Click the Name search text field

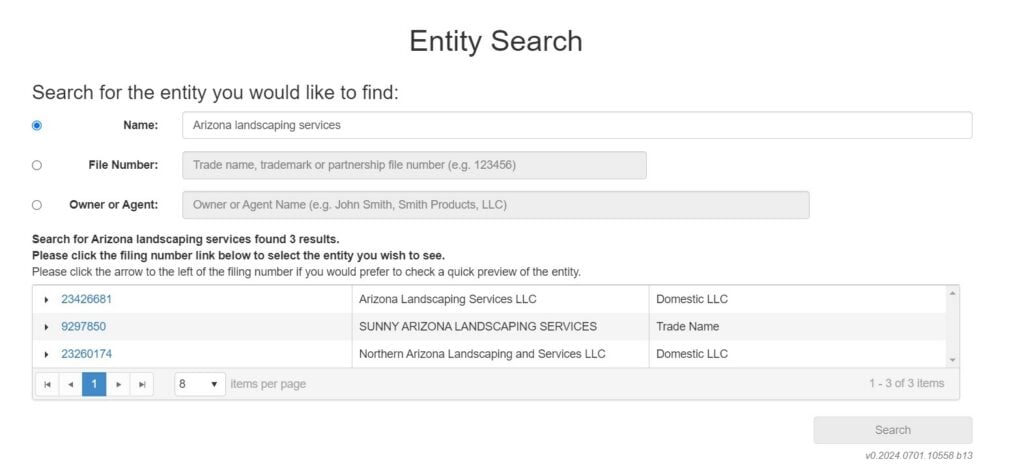tap(577, 125)
